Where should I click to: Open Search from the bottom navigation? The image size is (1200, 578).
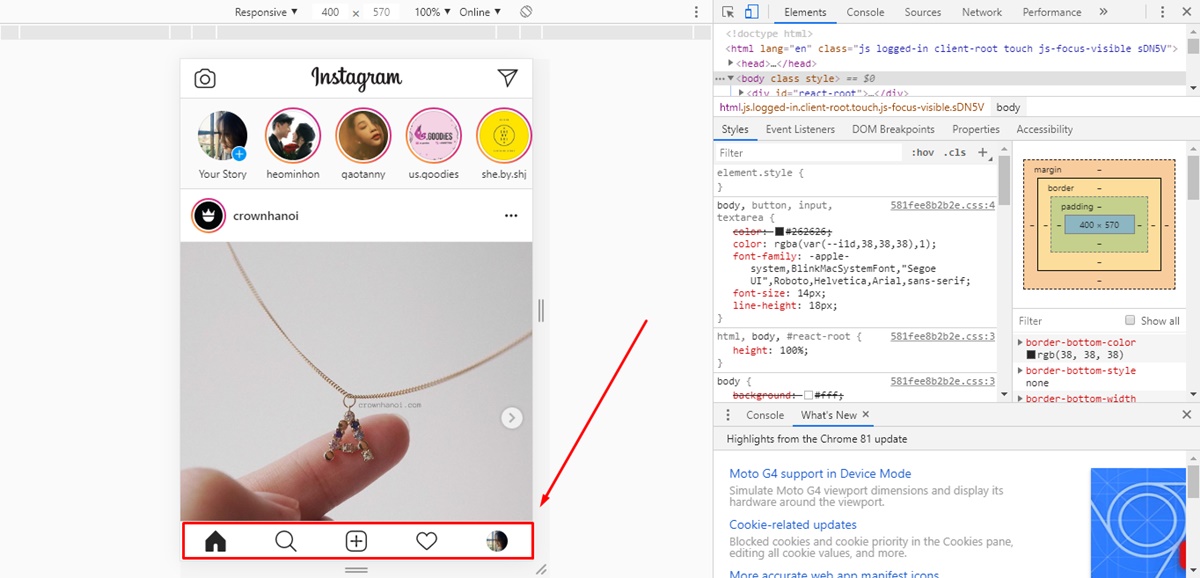click(286, 541)
